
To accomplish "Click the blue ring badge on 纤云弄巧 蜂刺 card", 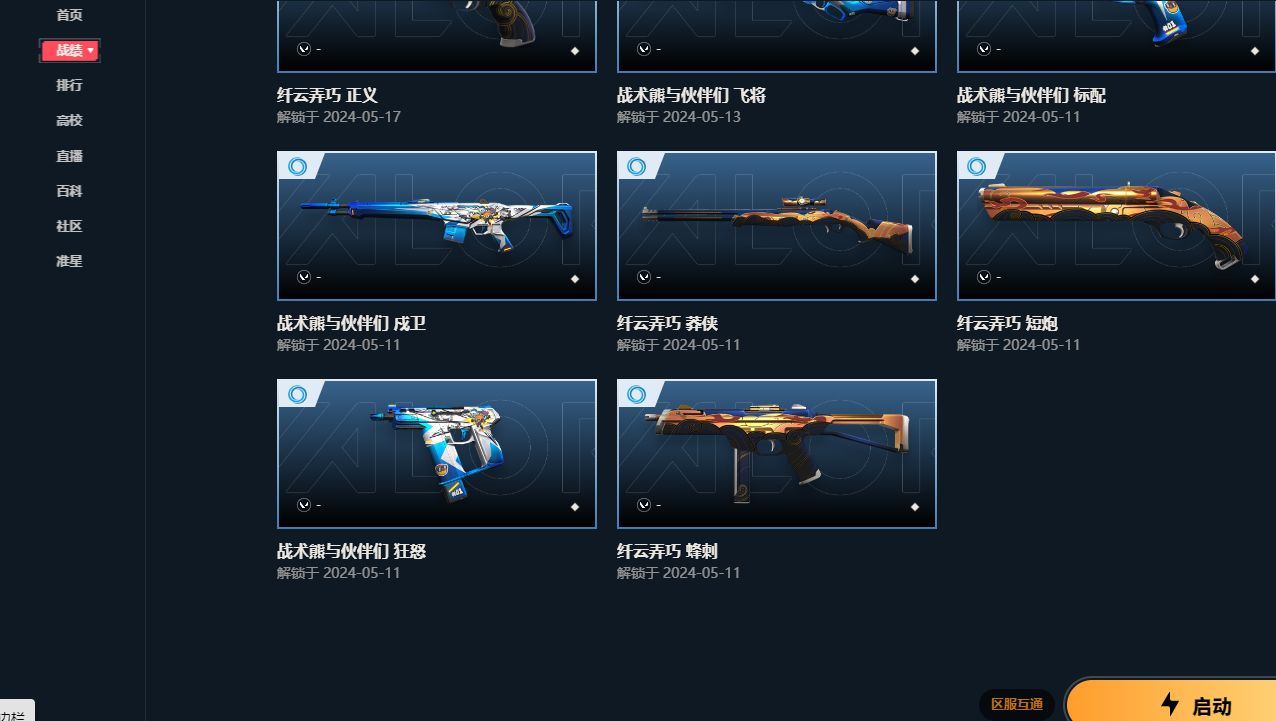I will (637, 394).
